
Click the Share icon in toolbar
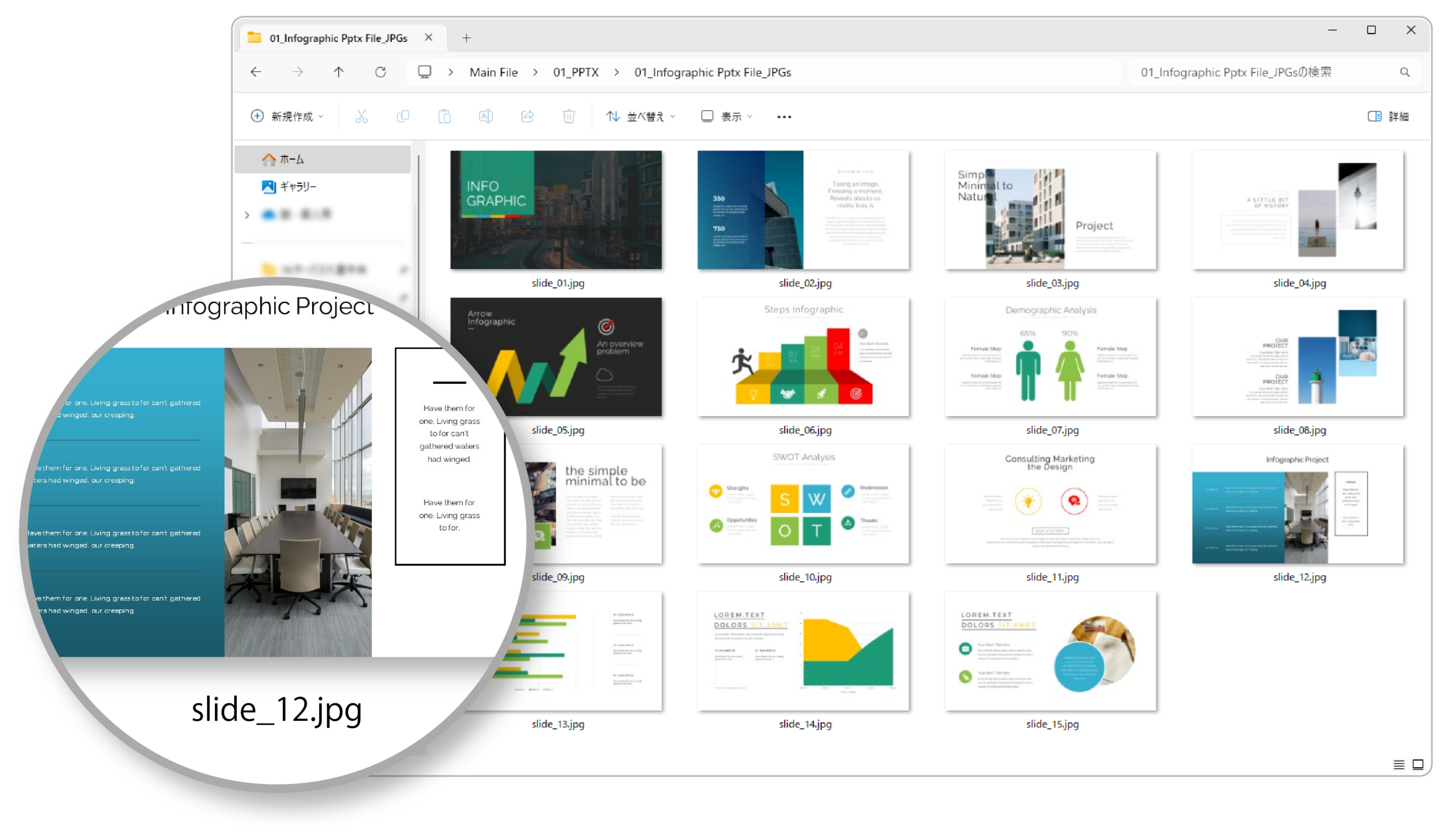(x=527, y=116)
